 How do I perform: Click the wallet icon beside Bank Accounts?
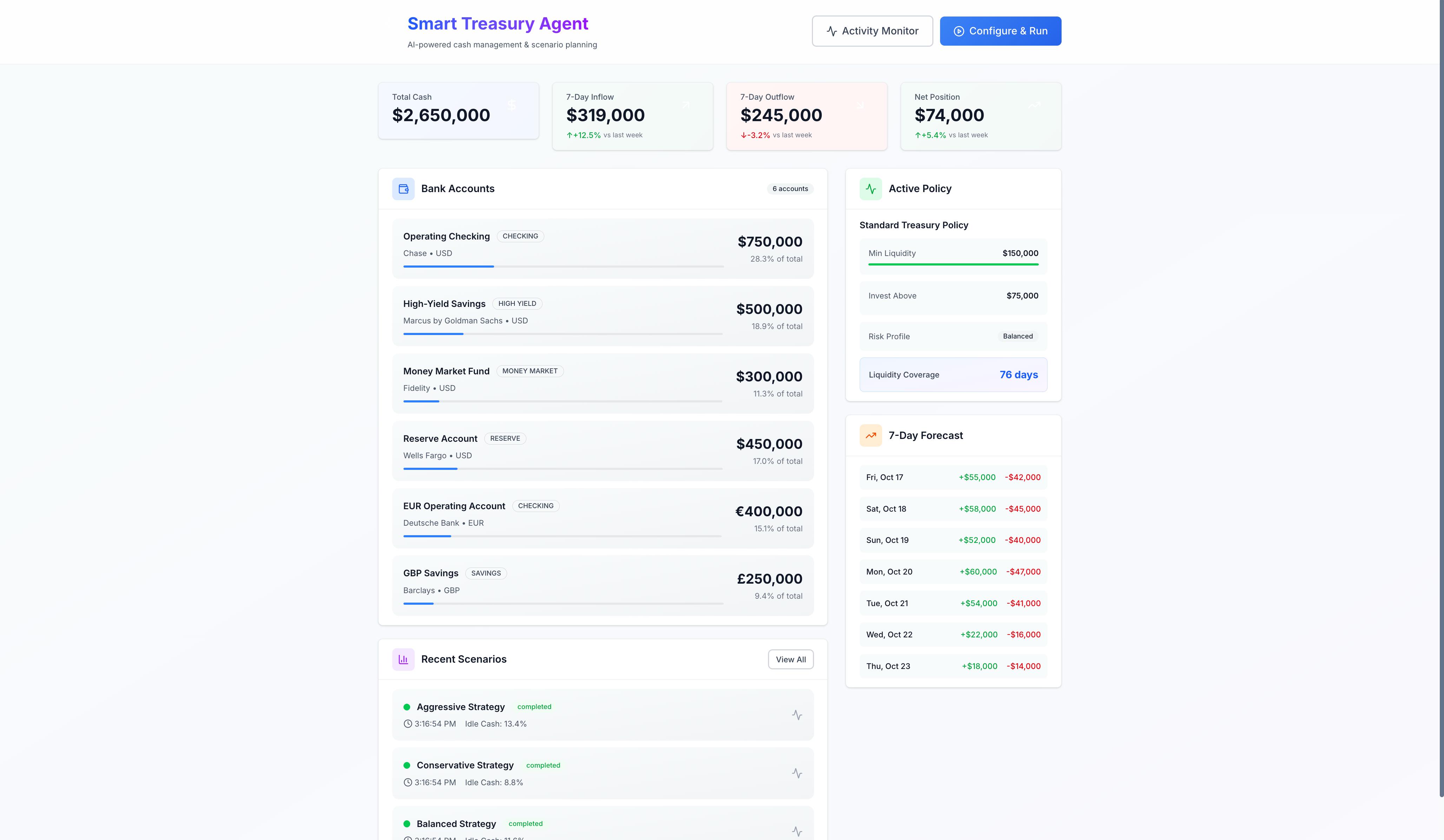403,189
